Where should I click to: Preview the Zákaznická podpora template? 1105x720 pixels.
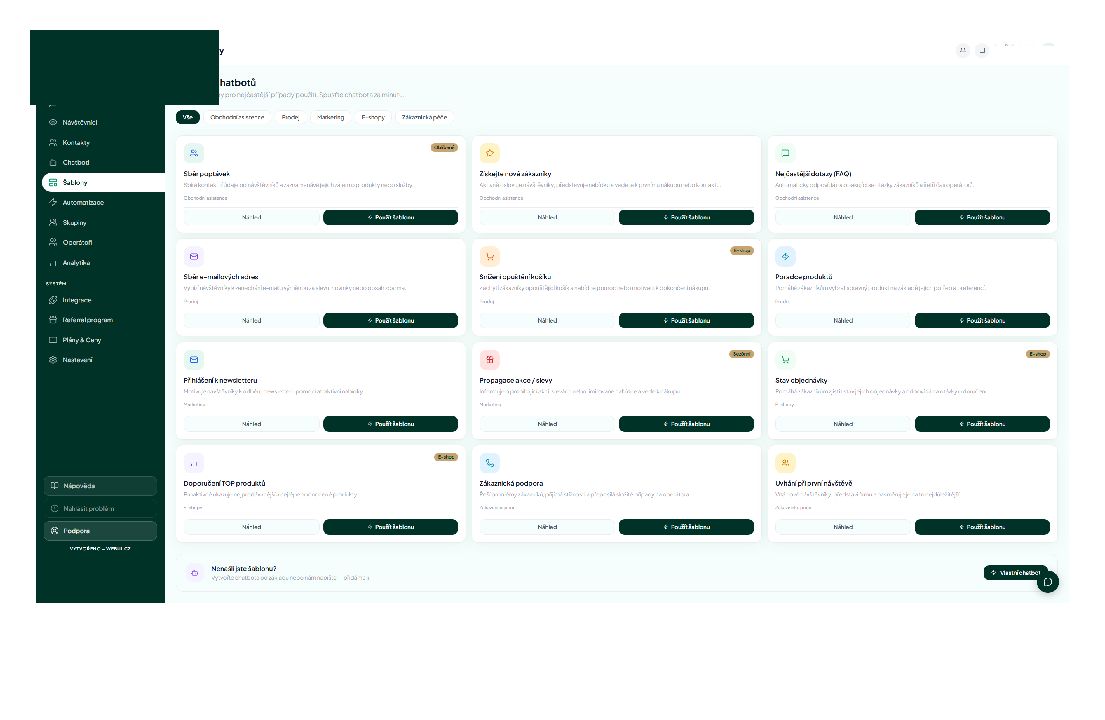click(548, 527)
